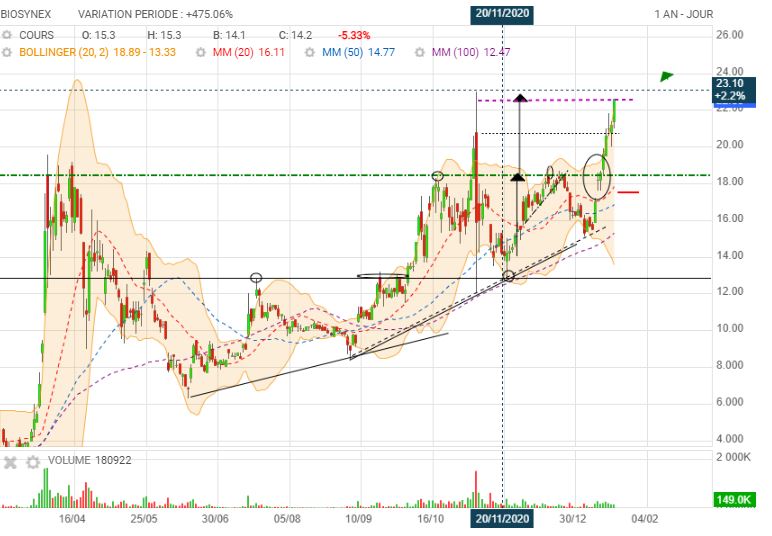
Task: Click the green flag marker near 24.00
Action: click(667, 76)
